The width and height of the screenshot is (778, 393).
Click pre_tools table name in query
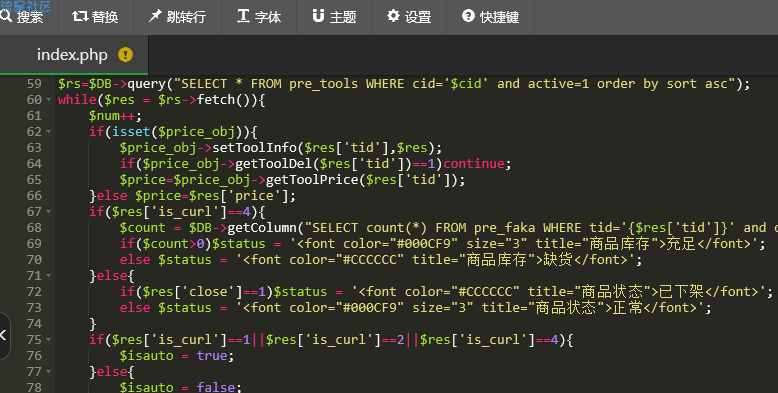click(324, 84)
